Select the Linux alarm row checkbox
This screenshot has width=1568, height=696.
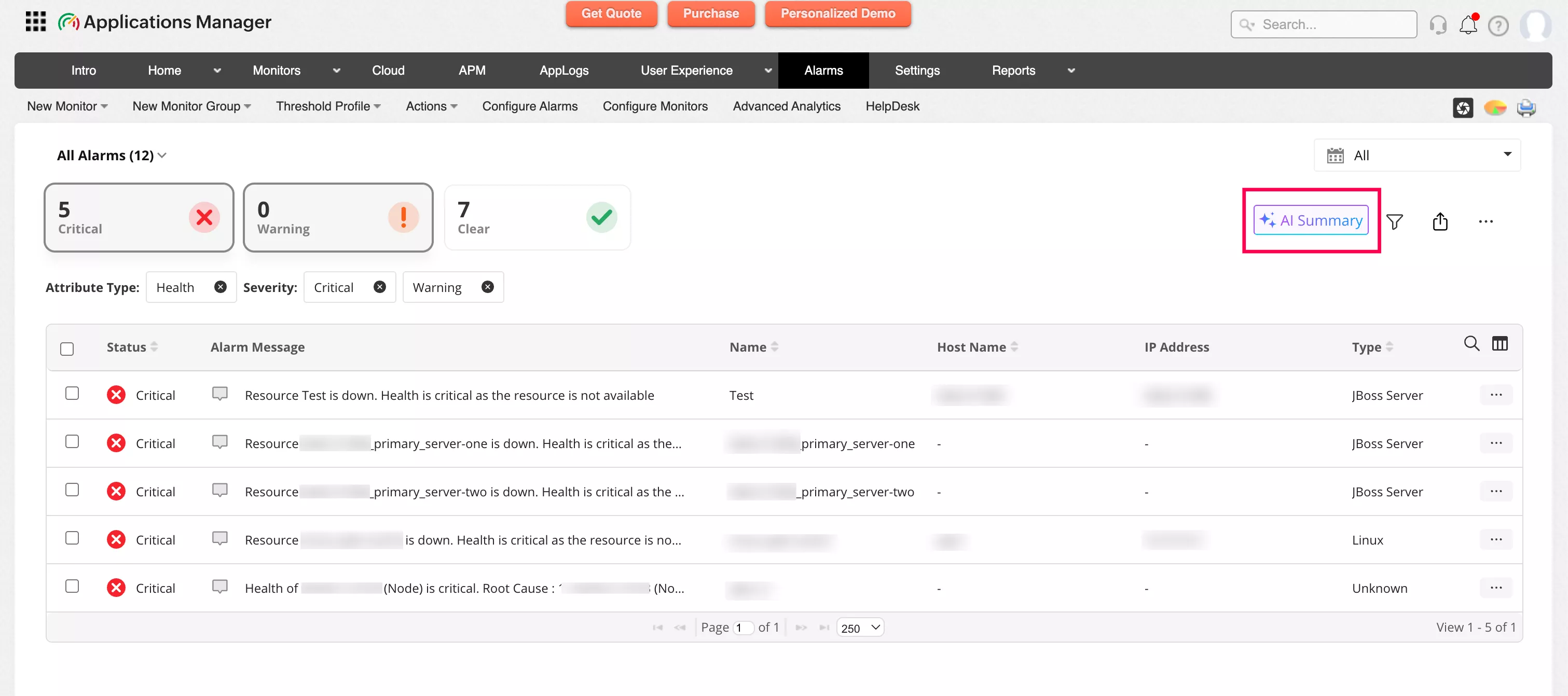coord(72,538)
